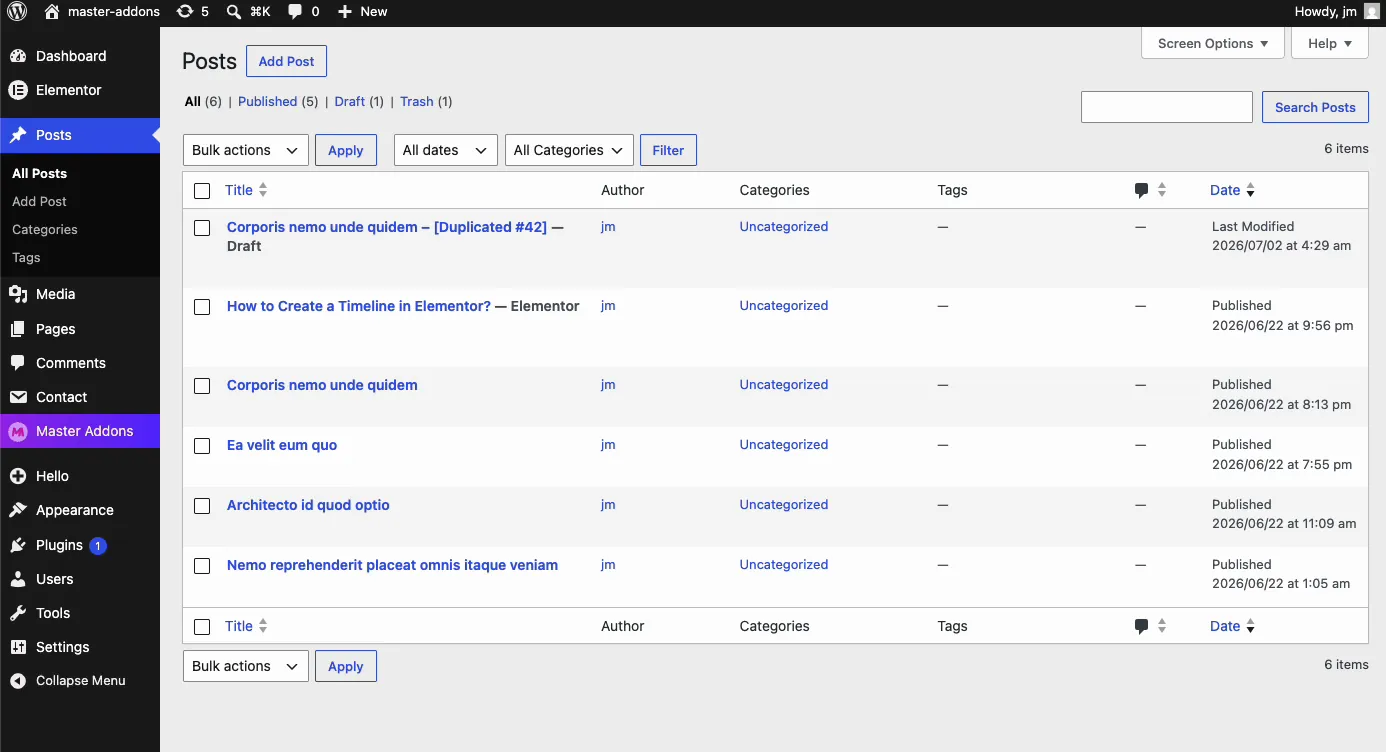The height and width of the screenshot is (752, 1386).
Task: Show the Published posts filter
Action: [x=267, y=101]
